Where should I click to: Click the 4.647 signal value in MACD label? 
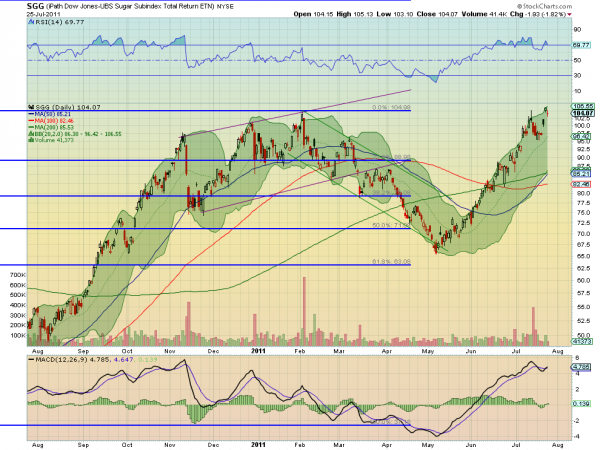123,360
